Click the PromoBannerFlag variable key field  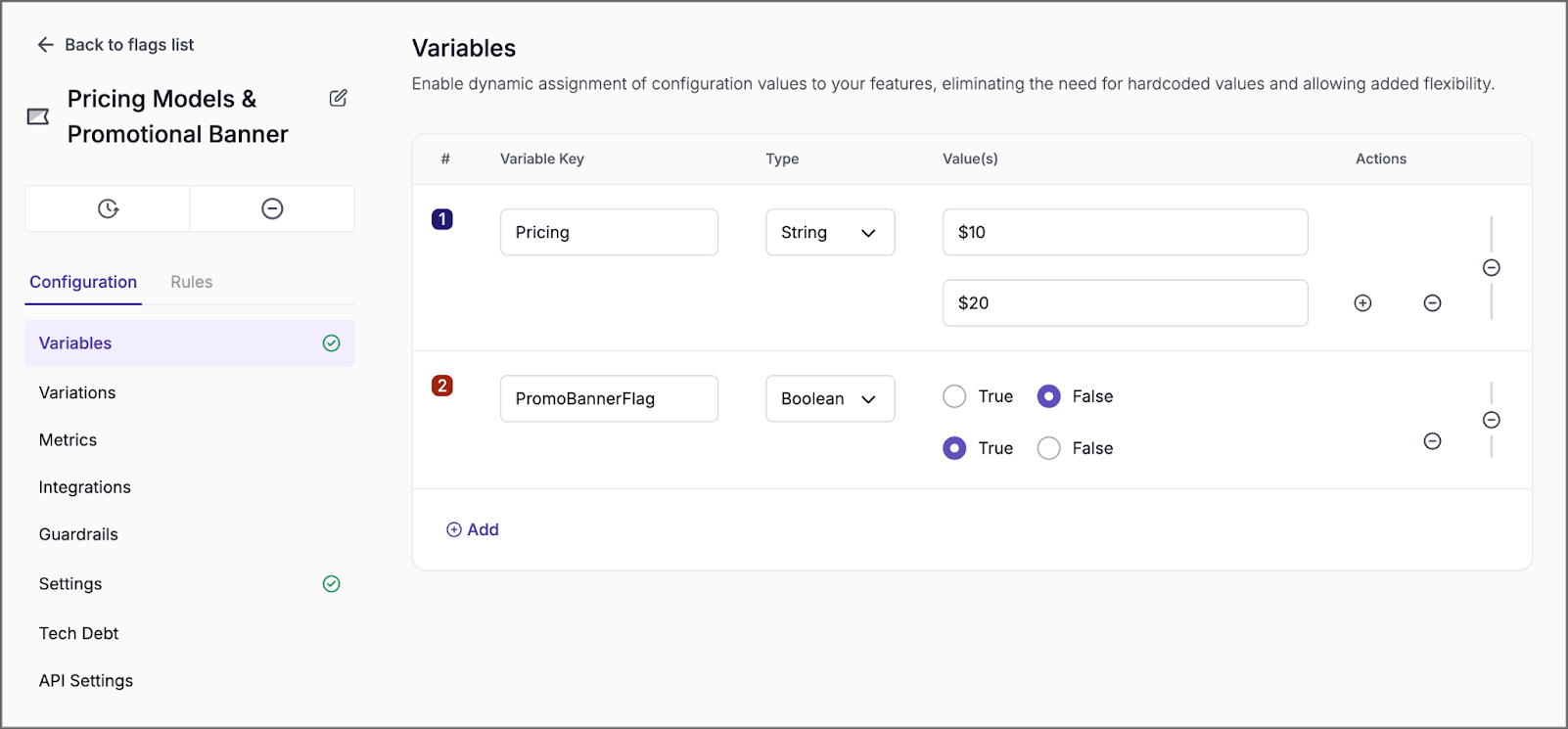coord(609,398)
